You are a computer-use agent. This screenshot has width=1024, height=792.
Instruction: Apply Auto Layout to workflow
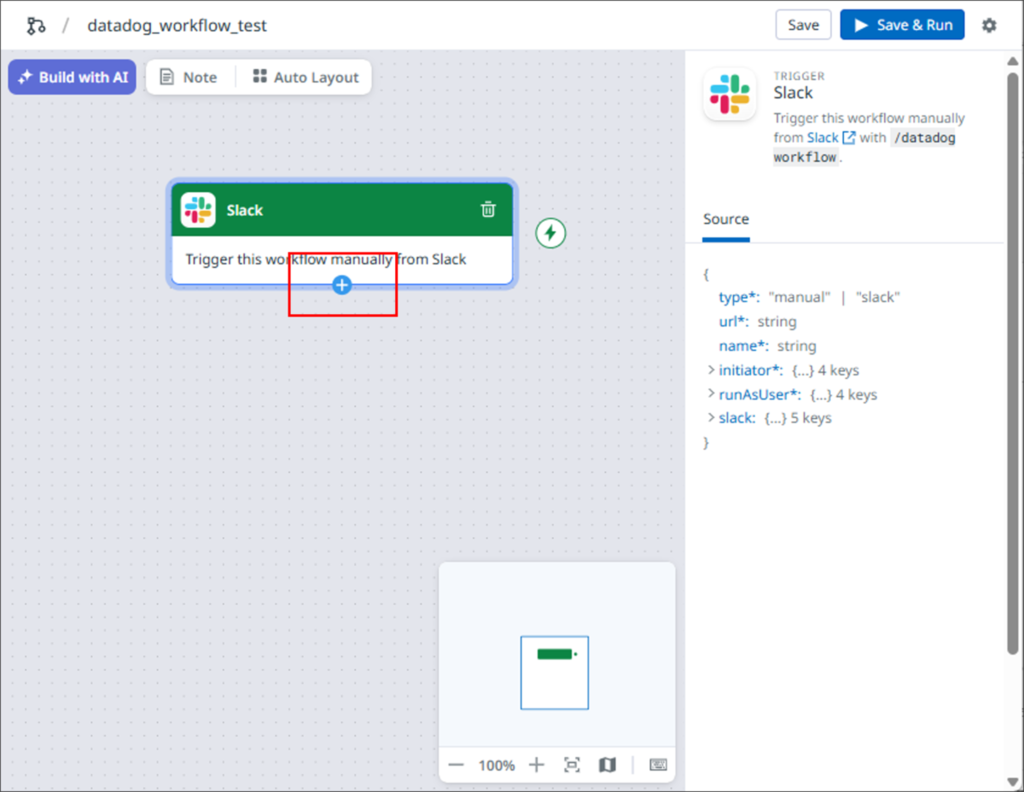tap(306, 77)
